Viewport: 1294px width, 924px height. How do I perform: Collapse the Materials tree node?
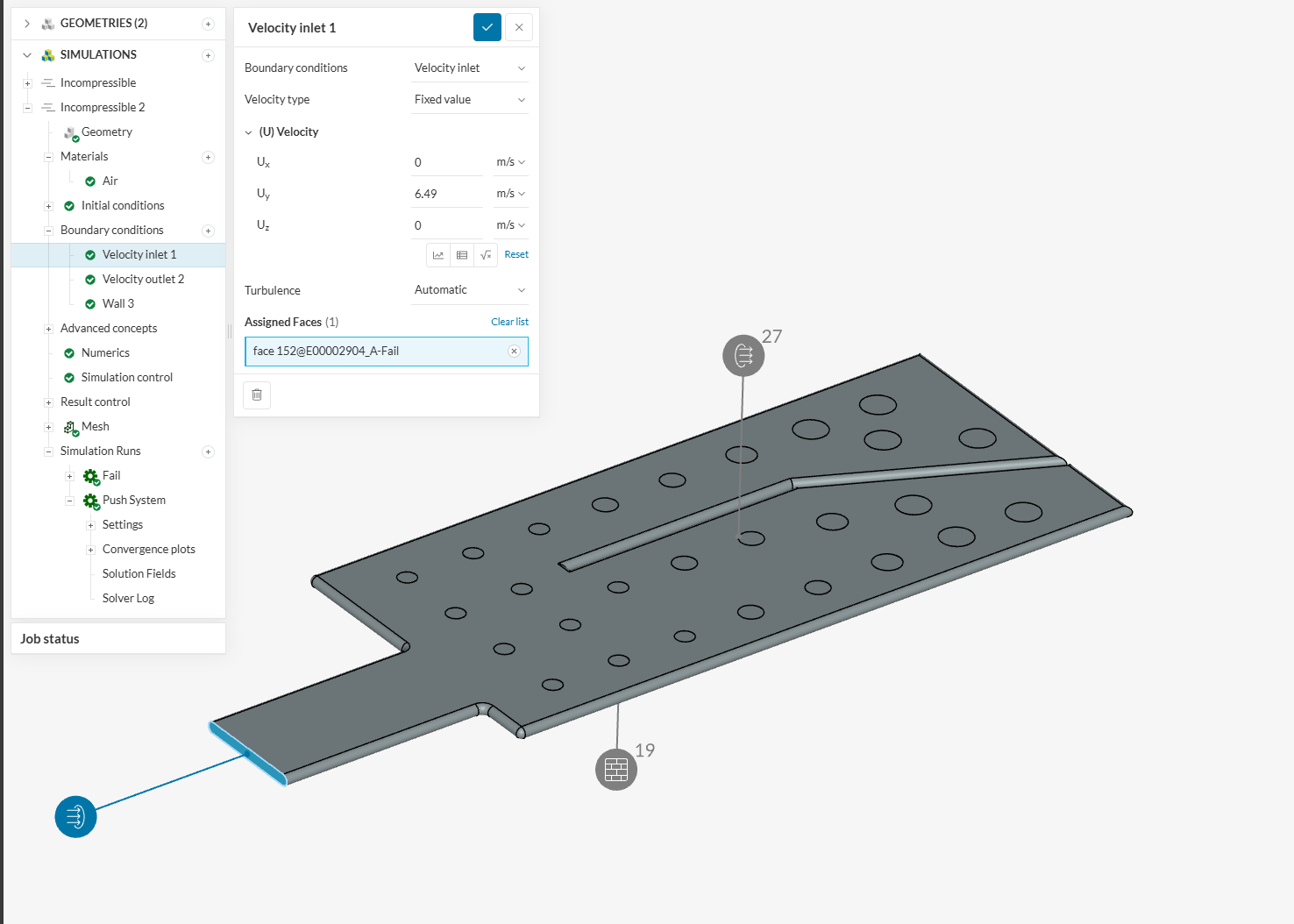click(48, 157)
